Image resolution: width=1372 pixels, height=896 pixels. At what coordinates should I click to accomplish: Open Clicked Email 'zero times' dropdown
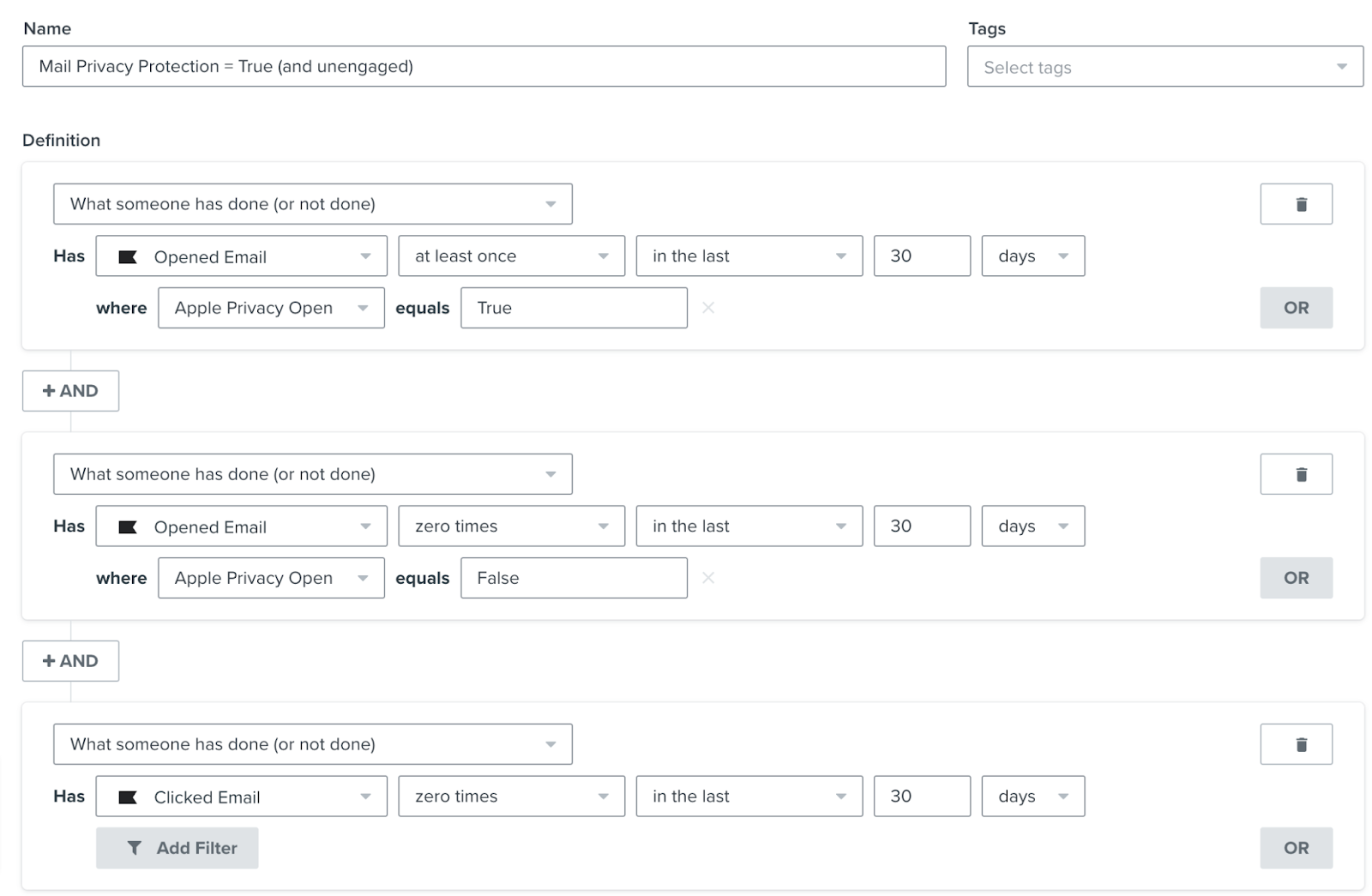pos(511,797)
